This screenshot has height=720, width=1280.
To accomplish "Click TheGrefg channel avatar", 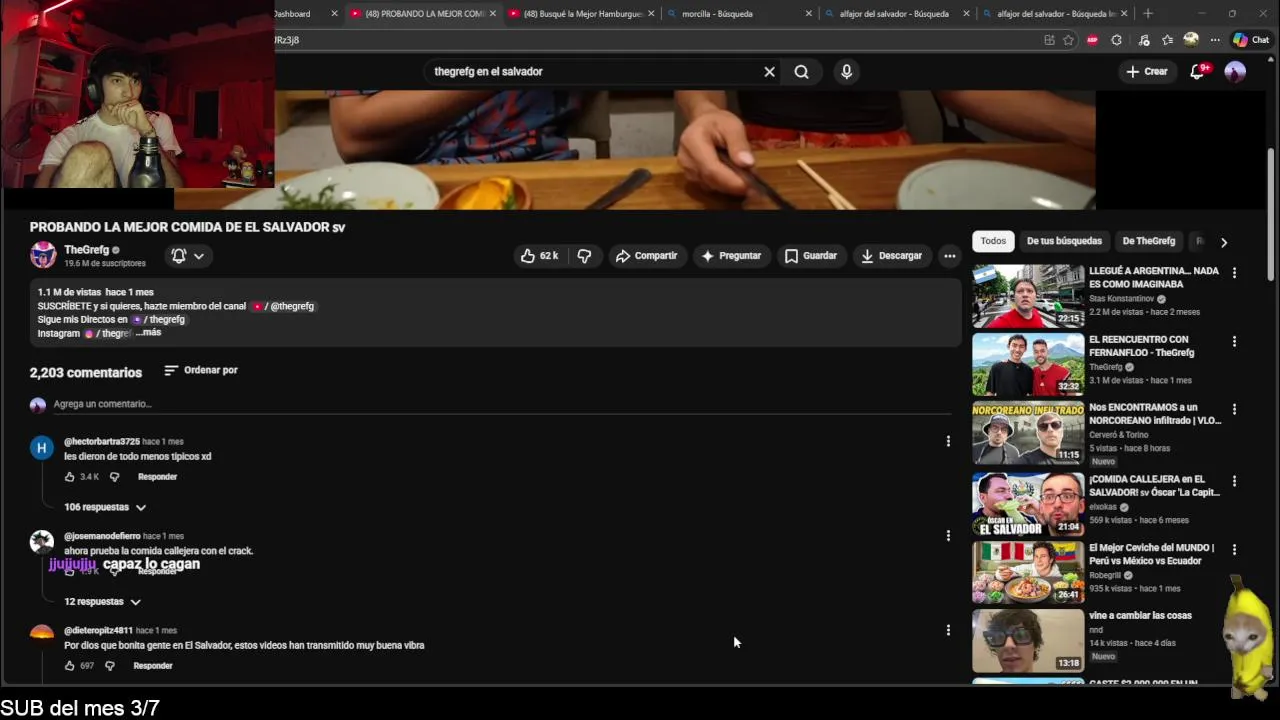I will [x=43, y=255].
